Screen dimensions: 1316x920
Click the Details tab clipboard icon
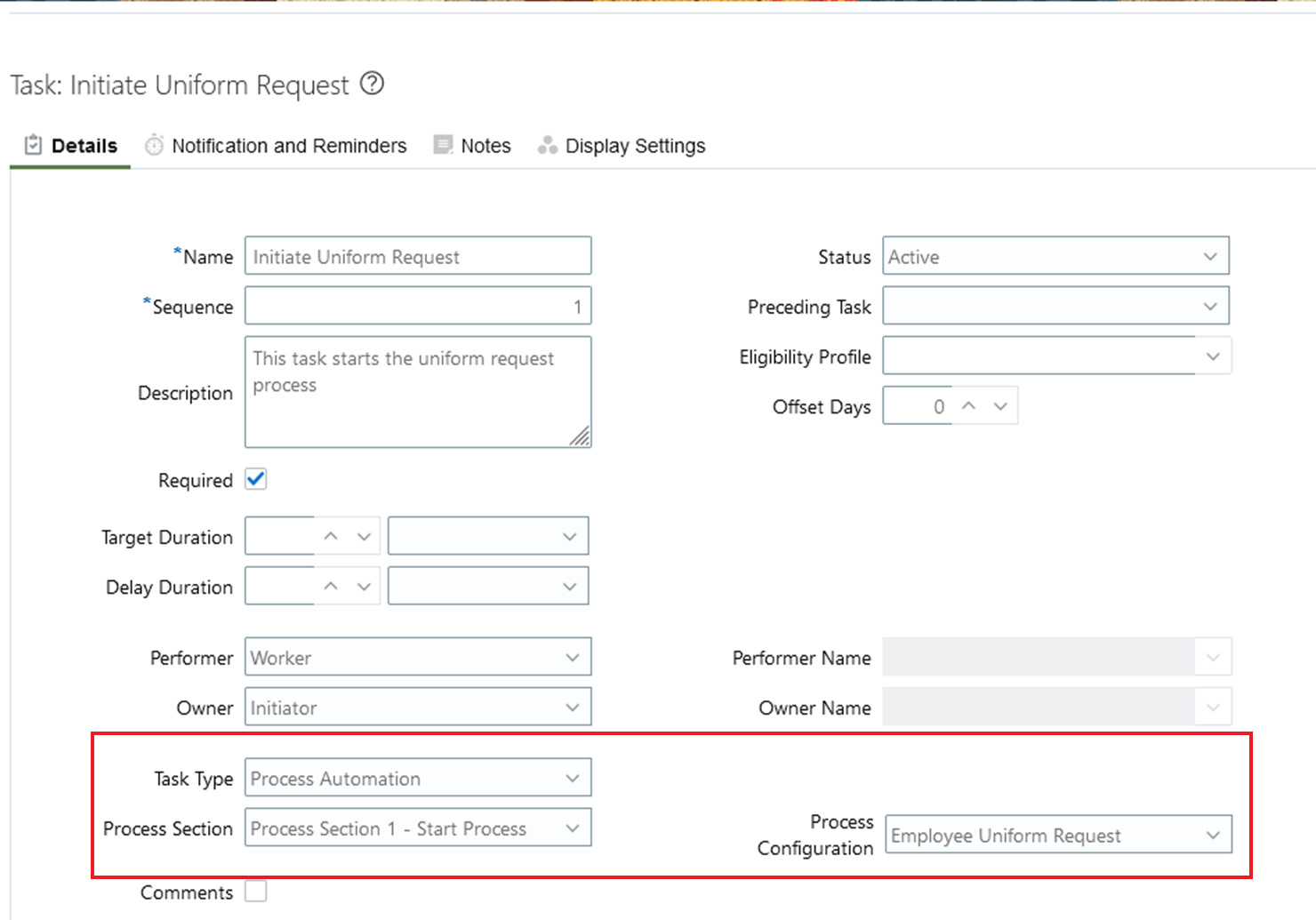point(33,145)
